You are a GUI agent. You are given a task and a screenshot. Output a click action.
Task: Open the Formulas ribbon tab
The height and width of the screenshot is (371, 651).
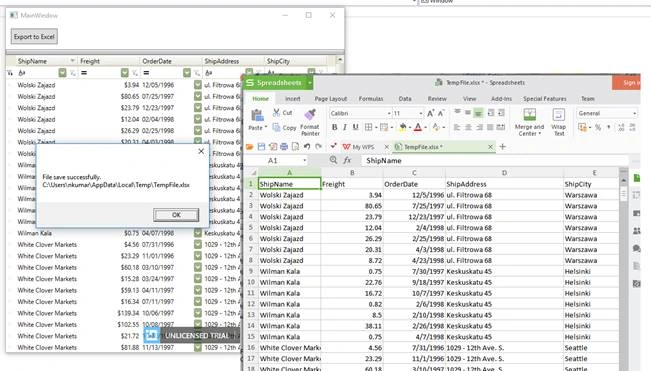click(x=371, y=99)
